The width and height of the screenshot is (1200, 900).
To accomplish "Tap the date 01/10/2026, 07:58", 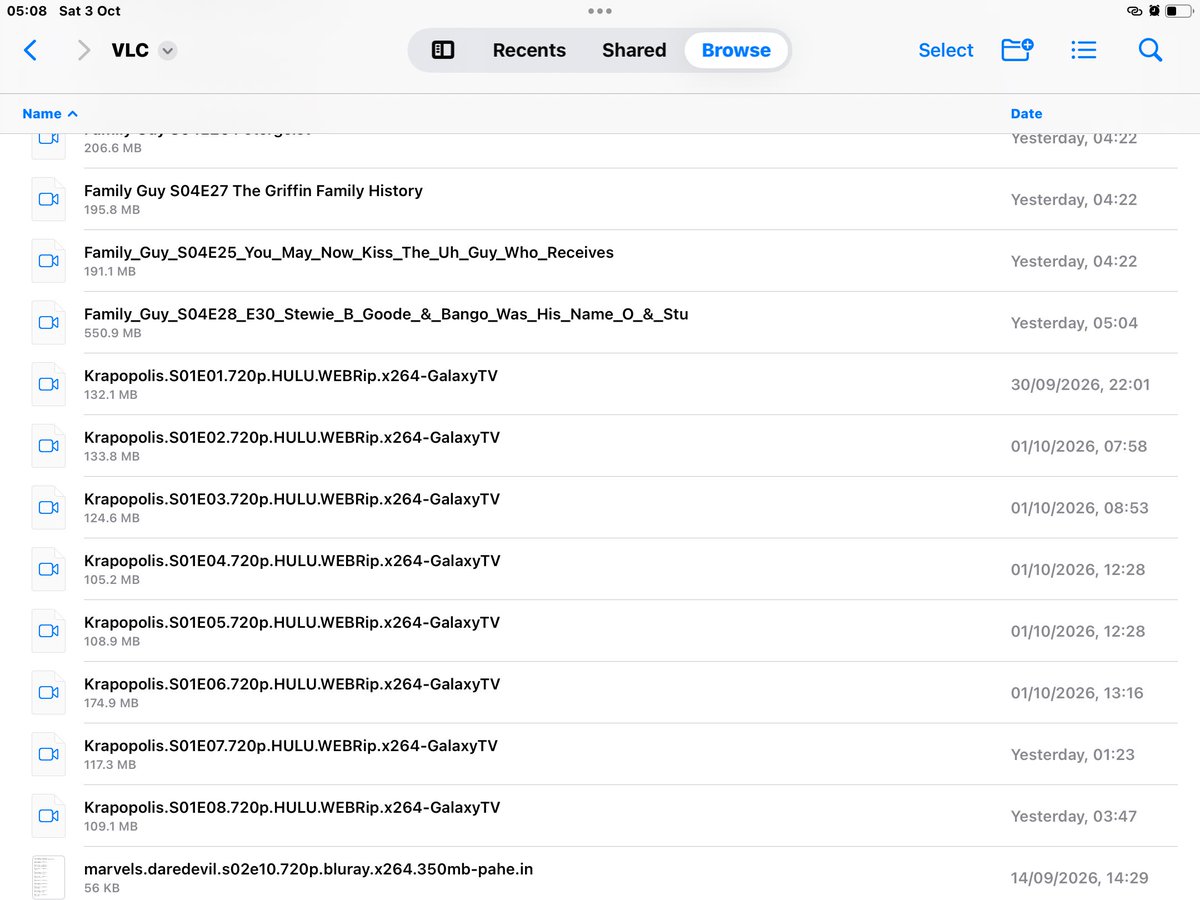I will coord(1079,446).
